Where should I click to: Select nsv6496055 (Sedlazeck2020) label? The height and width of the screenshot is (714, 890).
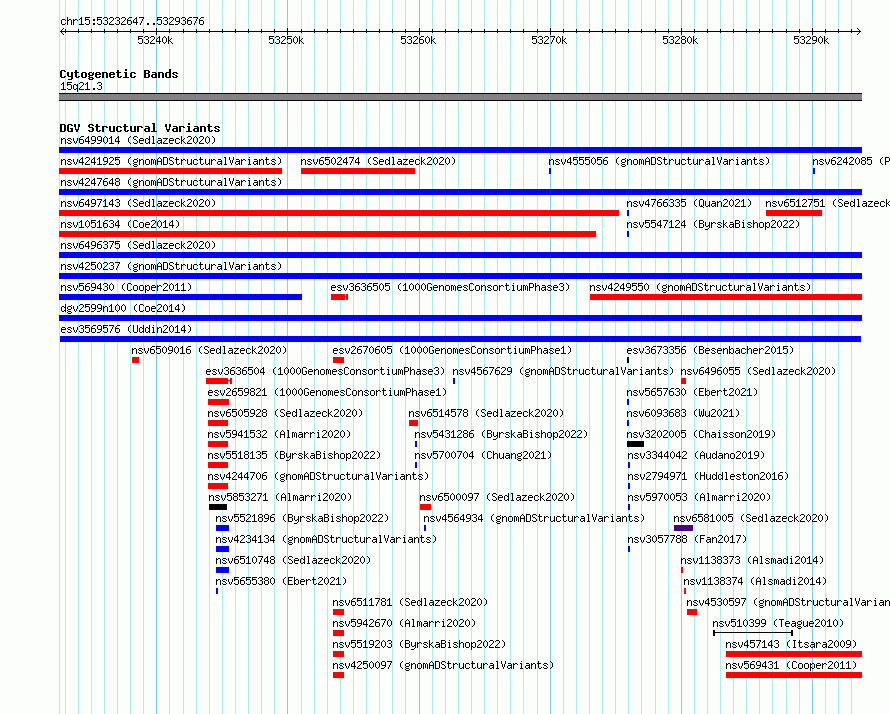coord(758,371)
